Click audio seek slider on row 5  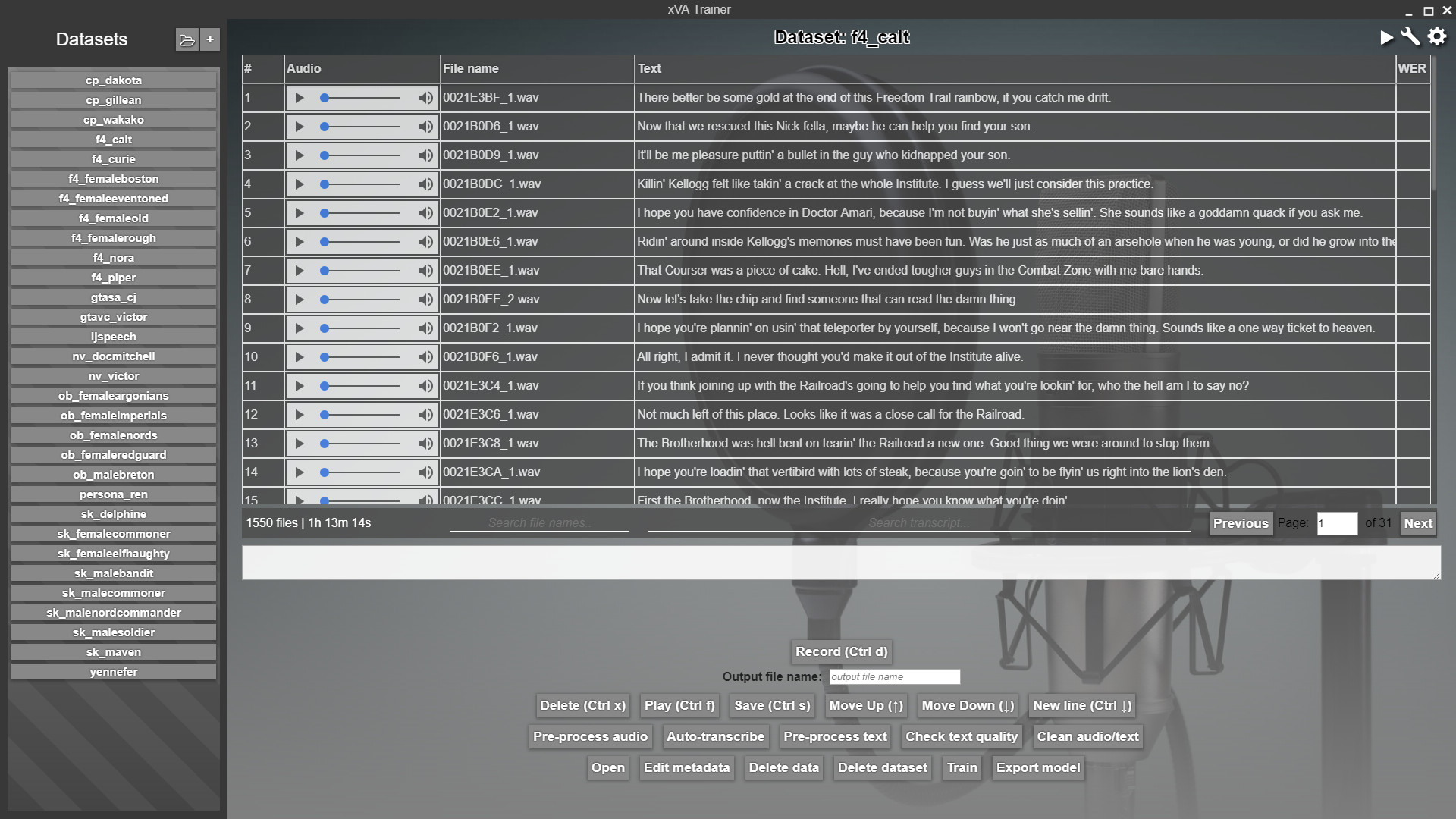(x=361, y=213)
